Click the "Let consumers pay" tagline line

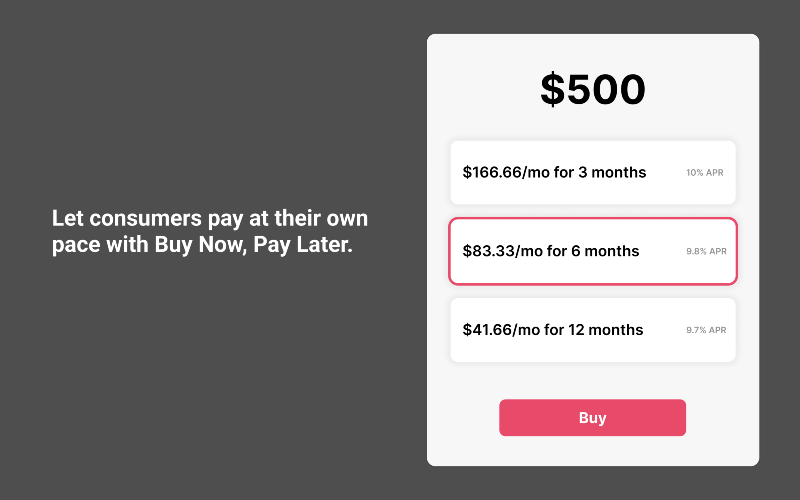click(x=210, y=218)
